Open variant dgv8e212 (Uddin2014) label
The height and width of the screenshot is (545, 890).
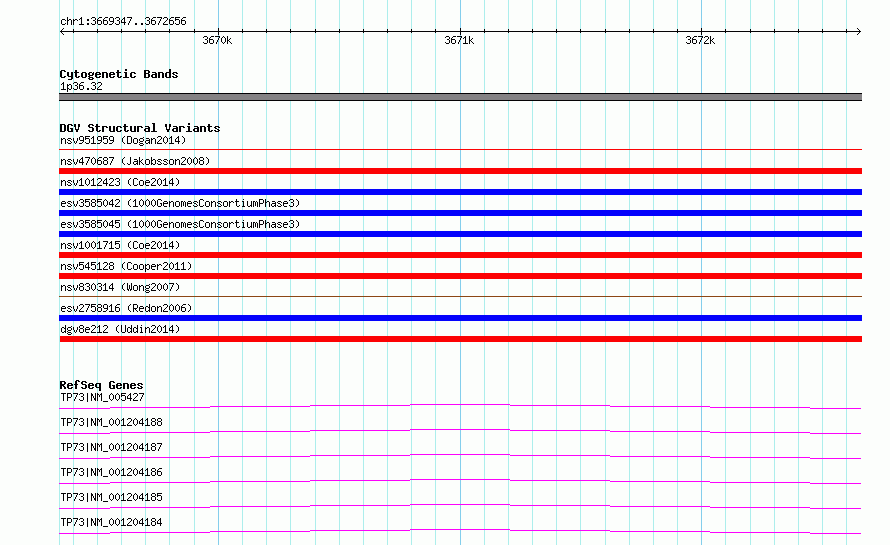pyautogui.click(x=120, y=329)
